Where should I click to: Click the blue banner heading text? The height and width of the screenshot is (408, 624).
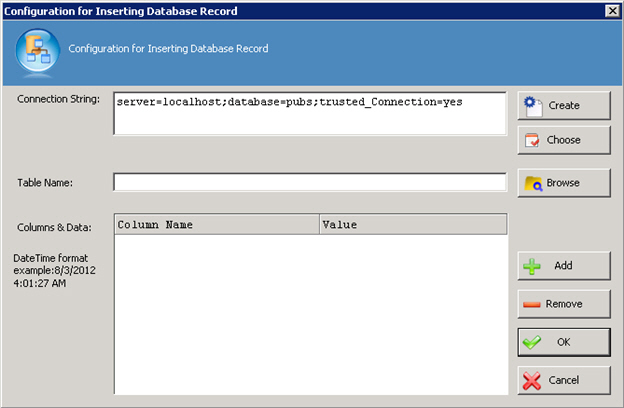pyautogui.click(x=168, y=48)
